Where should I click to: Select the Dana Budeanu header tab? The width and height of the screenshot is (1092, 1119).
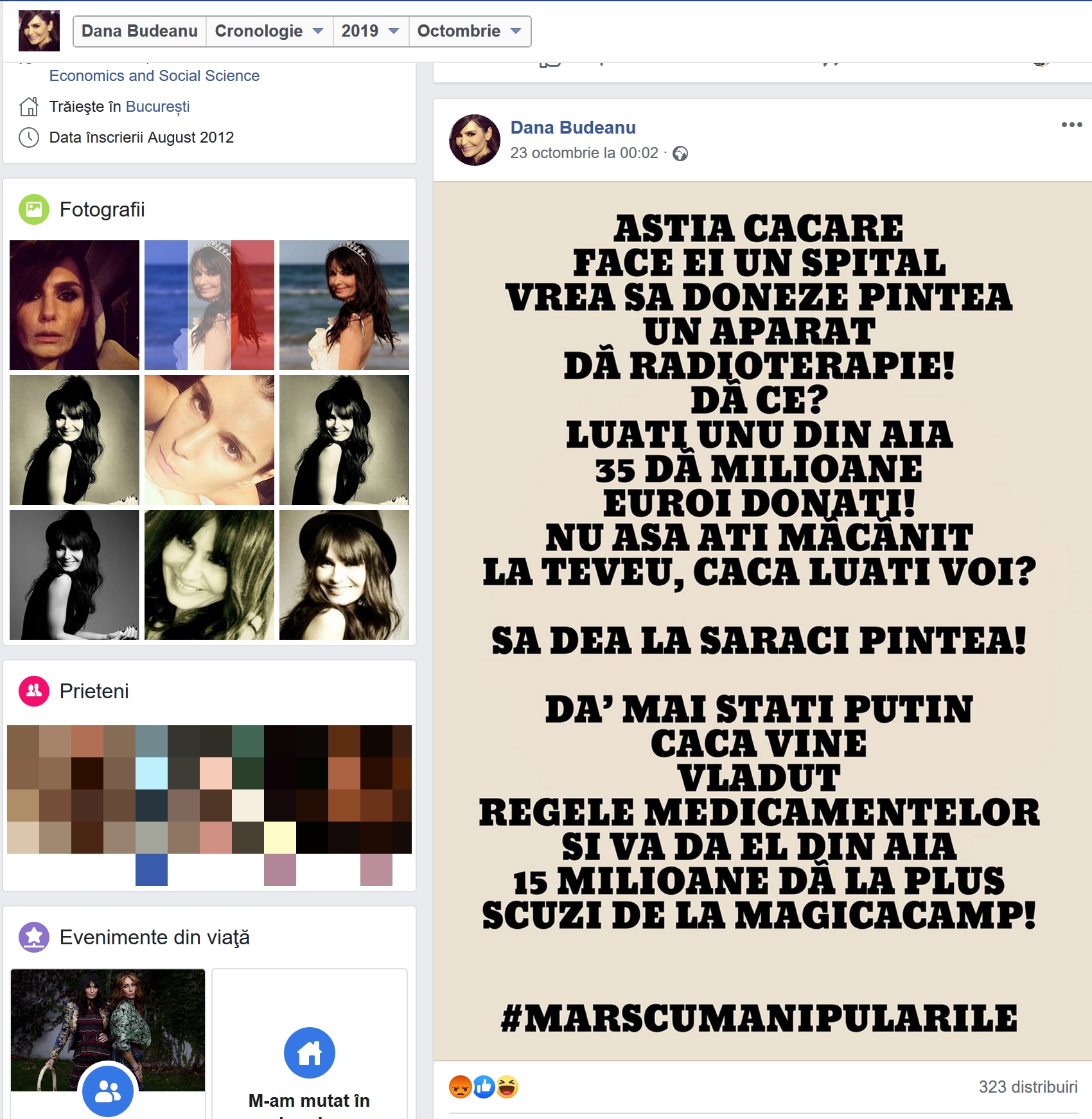click(x=139, y=31)
